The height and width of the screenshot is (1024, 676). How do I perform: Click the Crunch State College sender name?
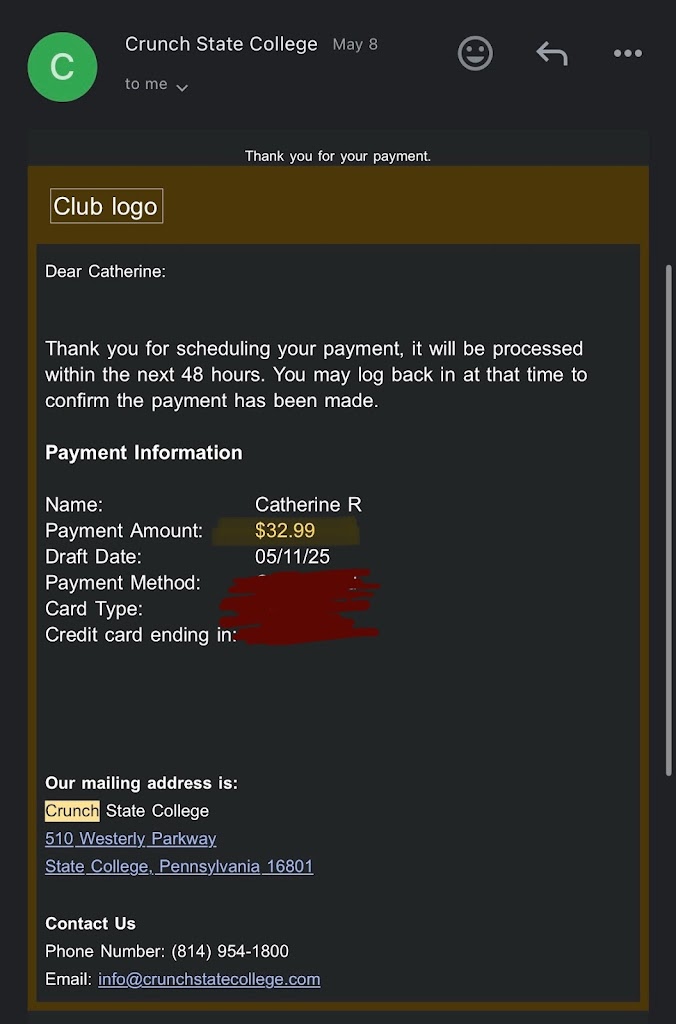[x=221, y=44]
